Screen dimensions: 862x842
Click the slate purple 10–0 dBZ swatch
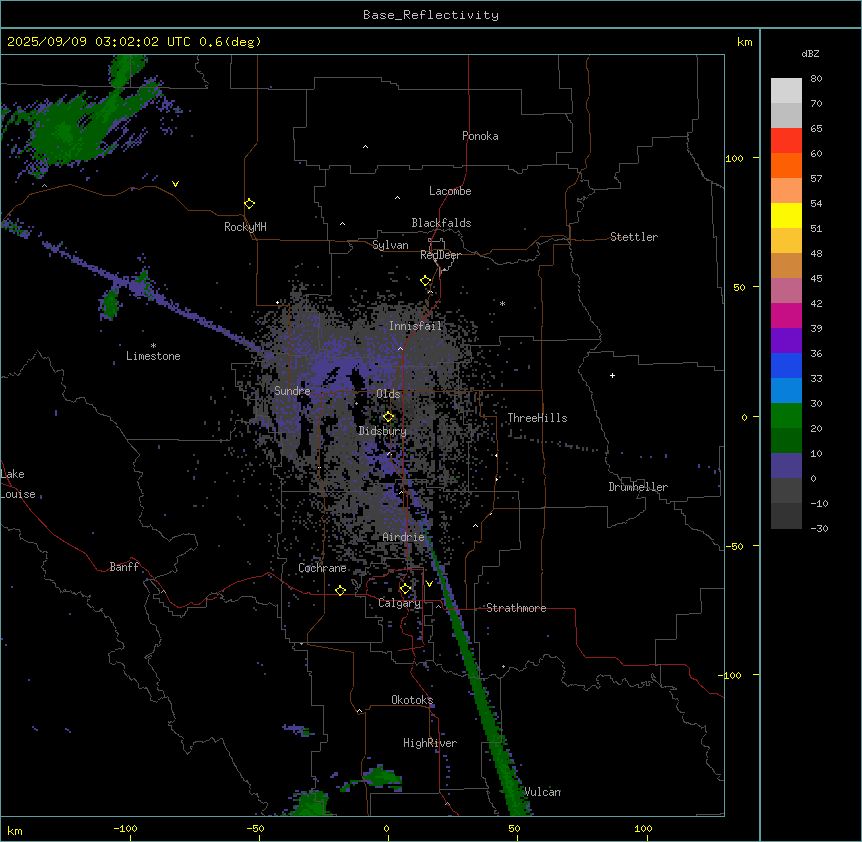tap(786, 466)
